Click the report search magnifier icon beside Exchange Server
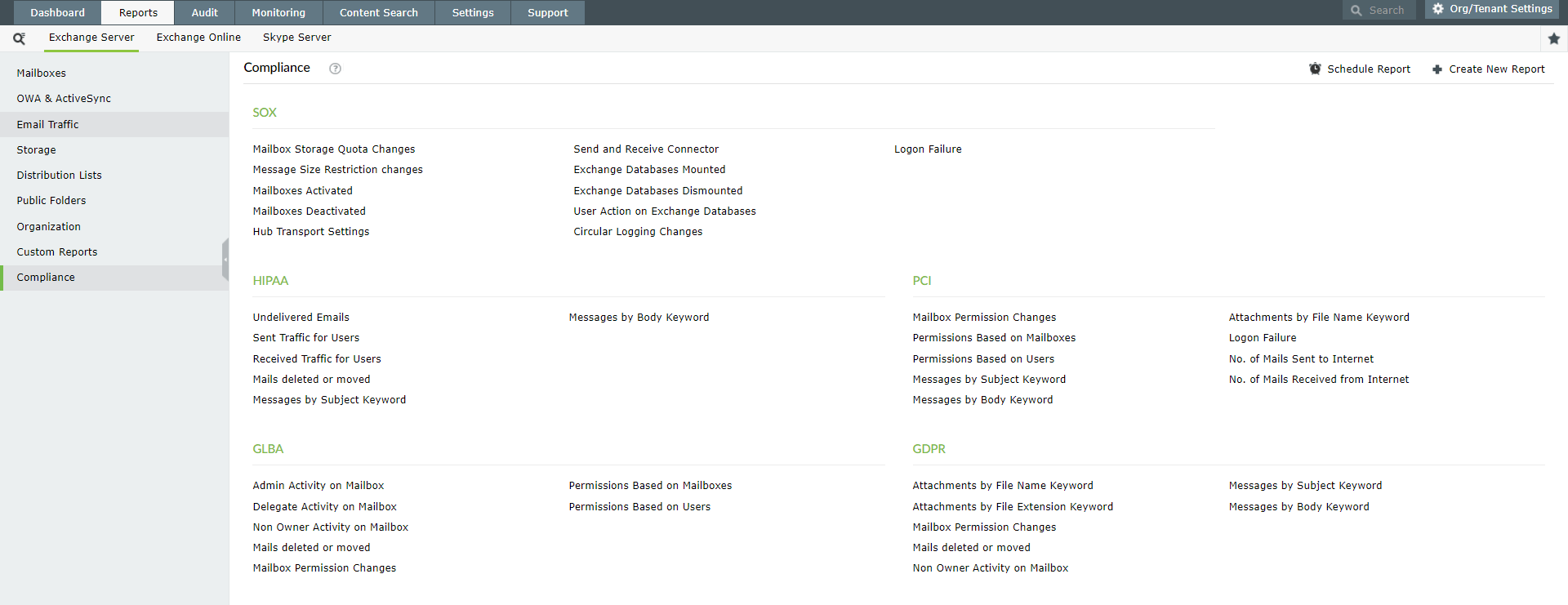The width and height of the screenshot is (1568, 605). point(19,38)
